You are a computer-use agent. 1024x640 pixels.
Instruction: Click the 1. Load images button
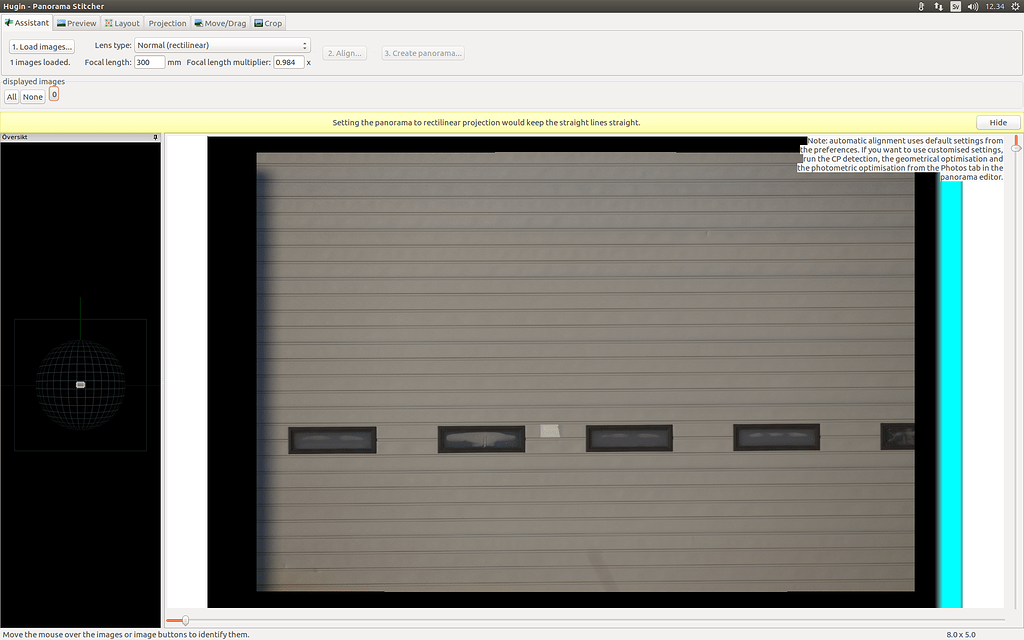(x=41, y=46)
